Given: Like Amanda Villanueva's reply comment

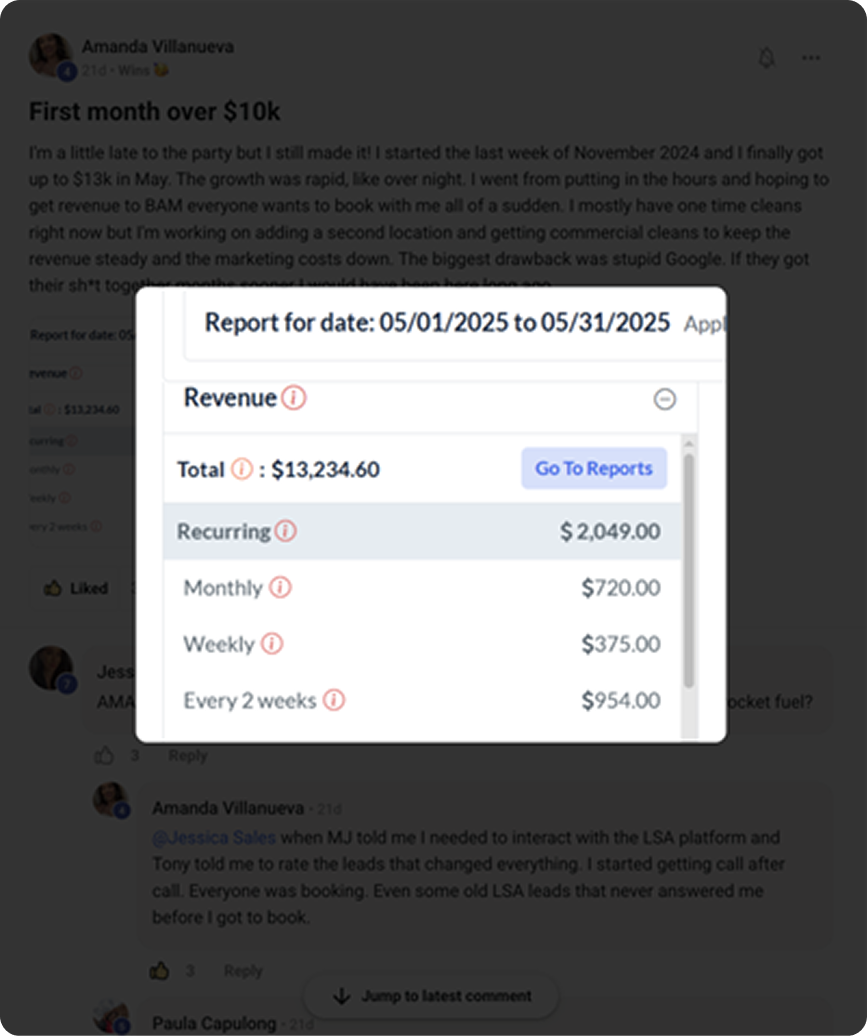Looking at the screenshot, I should [x=160, y=970].
